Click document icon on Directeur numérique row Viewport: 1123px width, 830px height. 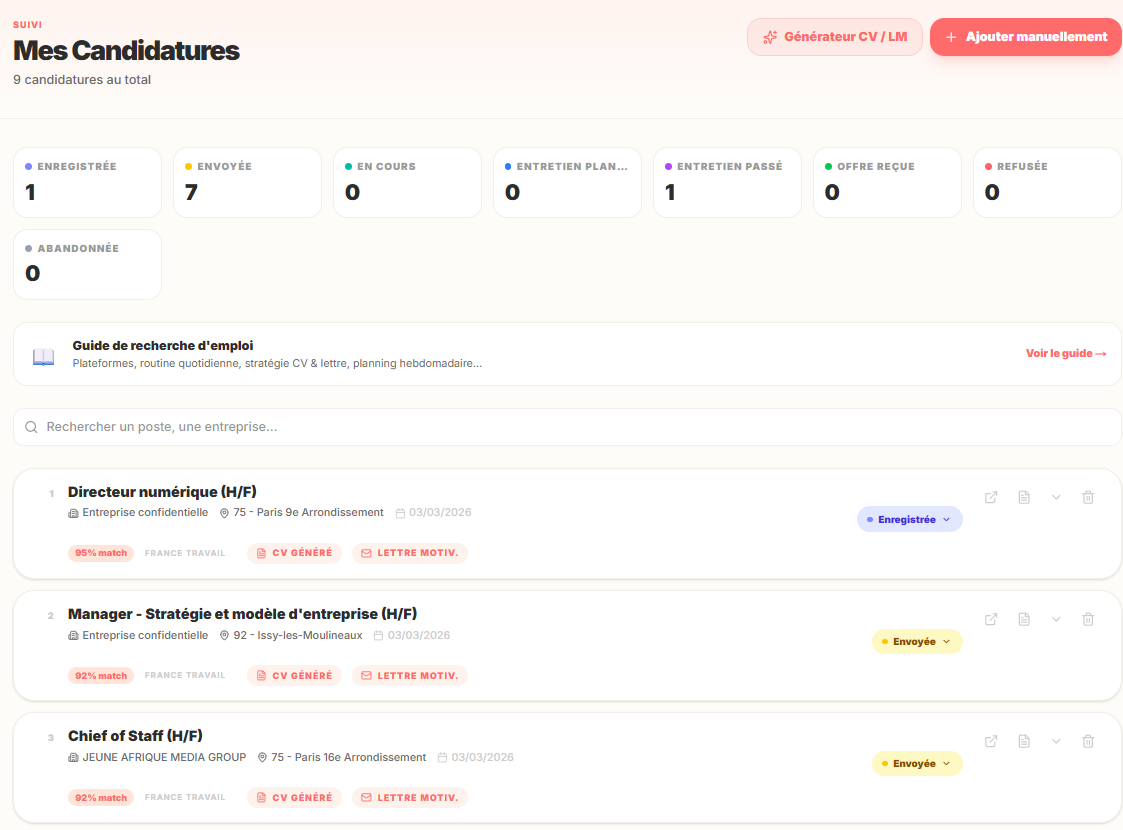click(x=1024, y=497)
